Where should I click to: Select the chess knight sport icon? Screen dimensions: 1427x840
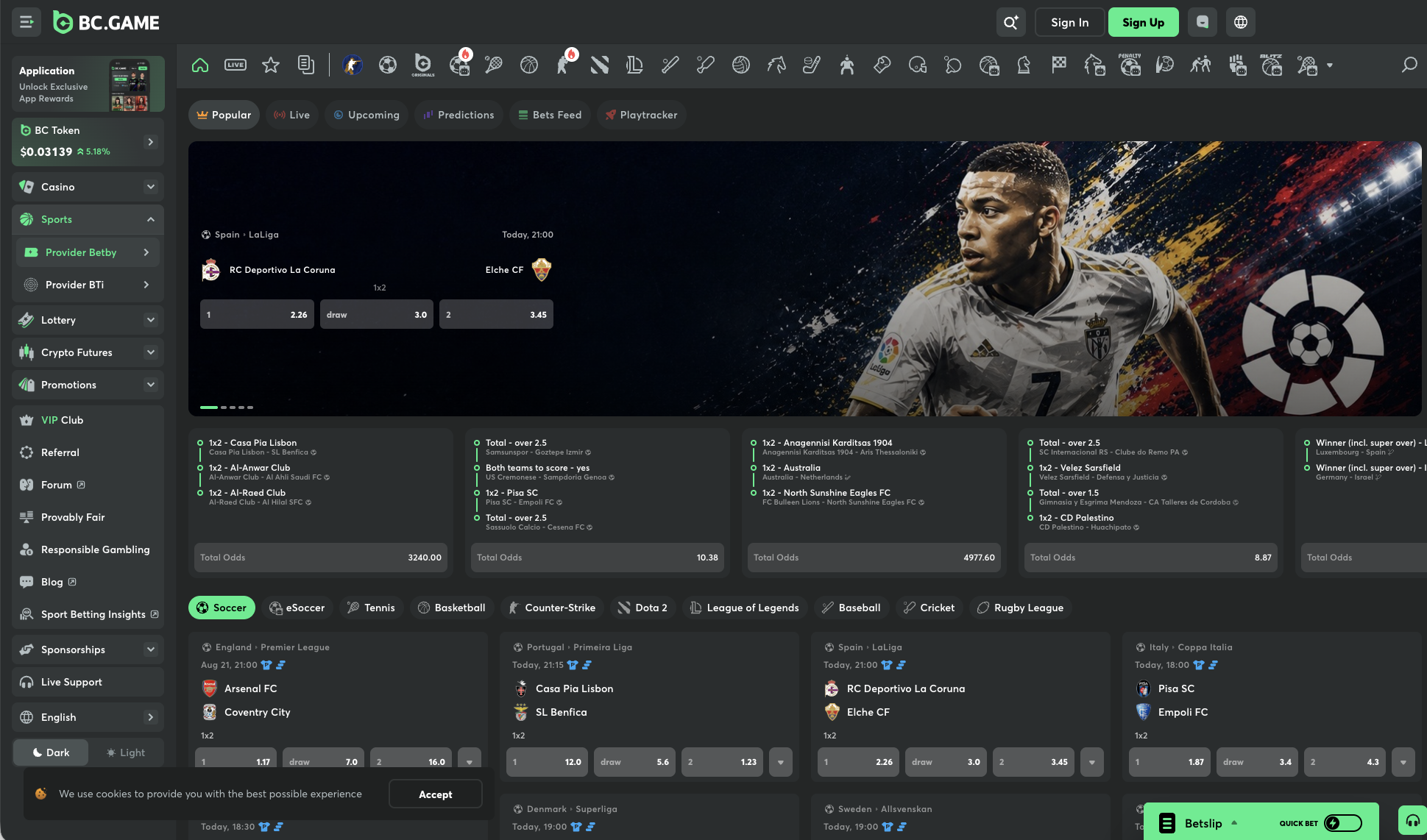[x=1024, y=65]
